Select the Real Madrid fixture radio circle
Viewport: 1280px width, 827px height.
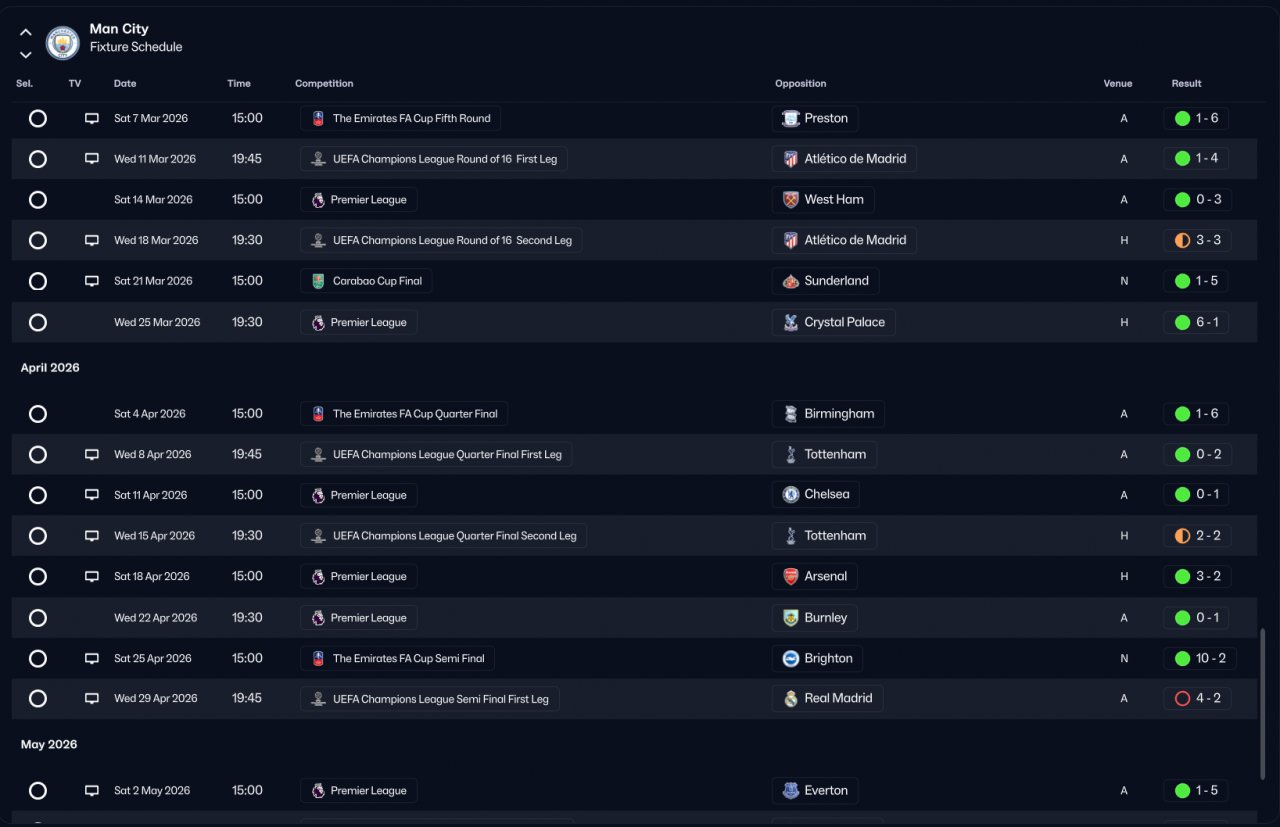click(38, 699)
